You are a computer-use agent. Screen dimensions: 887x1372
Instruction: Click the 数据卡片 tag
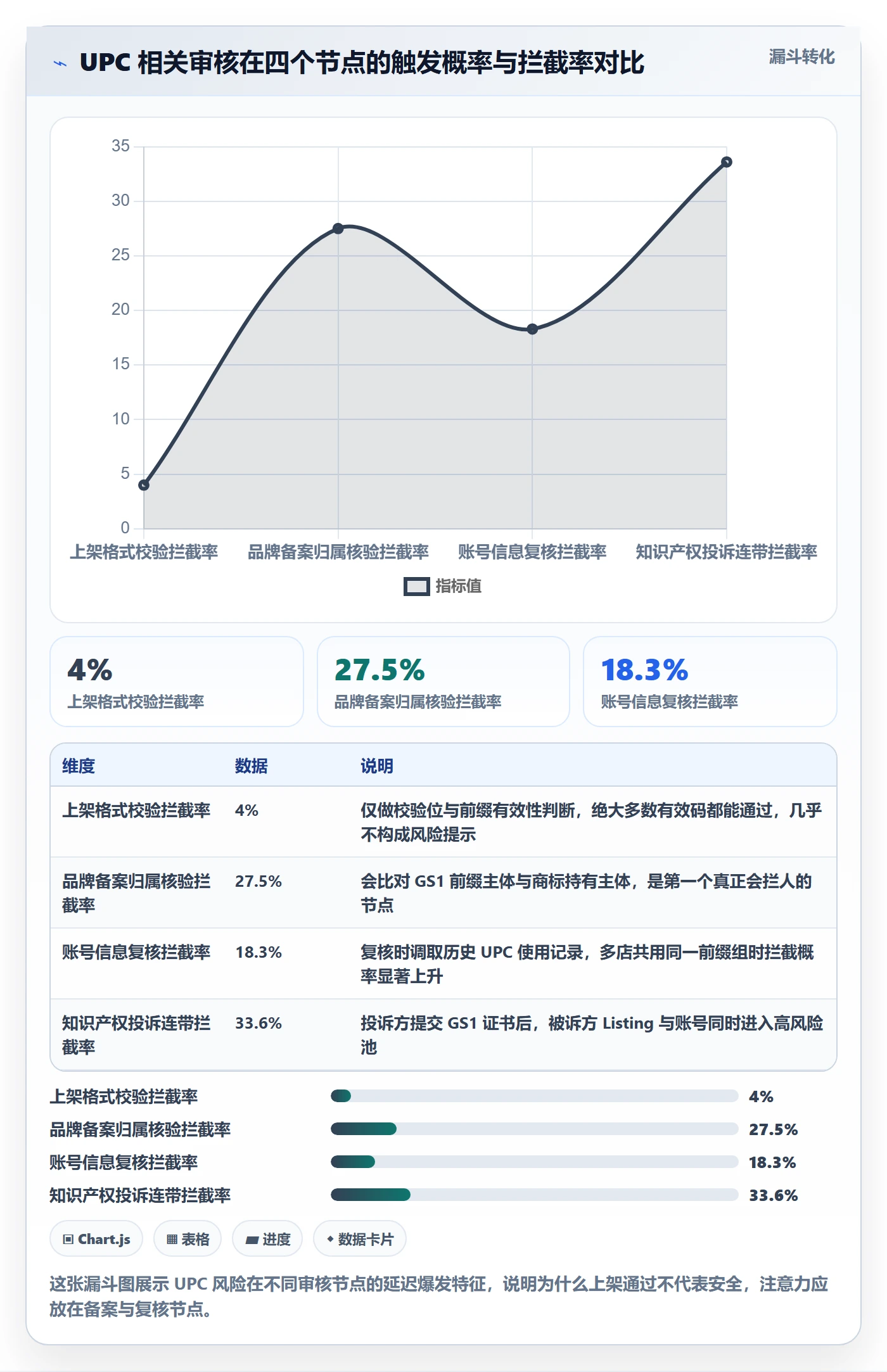360,1239
